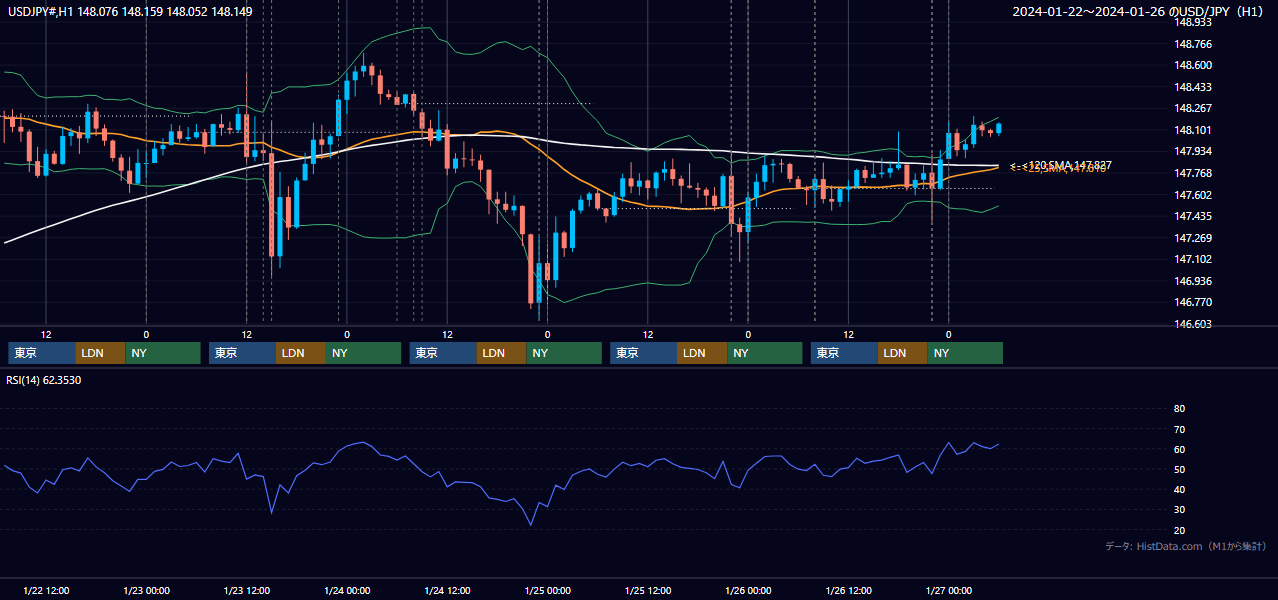1278x600 pixels.
Task: Click the RSI 20 level label
Action: coord(1179,530)
